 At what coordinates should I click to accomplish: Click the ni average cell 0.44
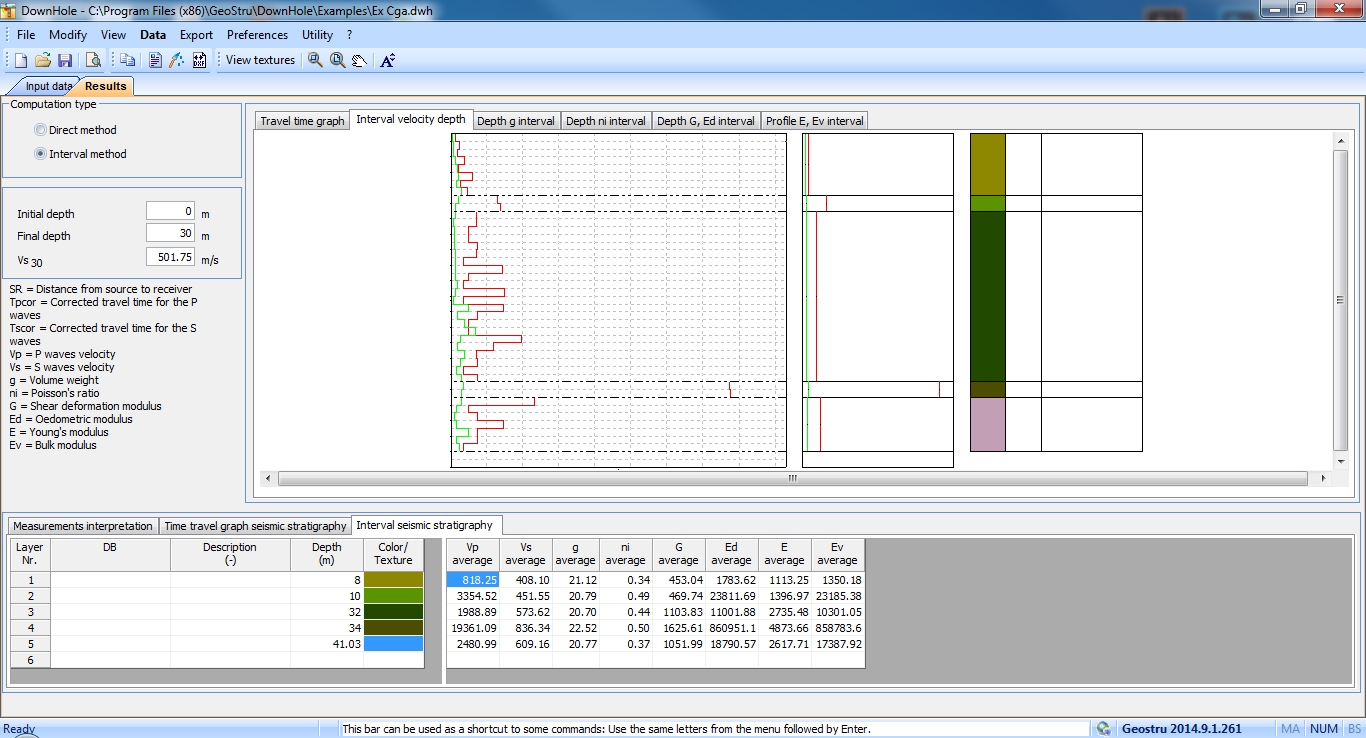[626, 612]
